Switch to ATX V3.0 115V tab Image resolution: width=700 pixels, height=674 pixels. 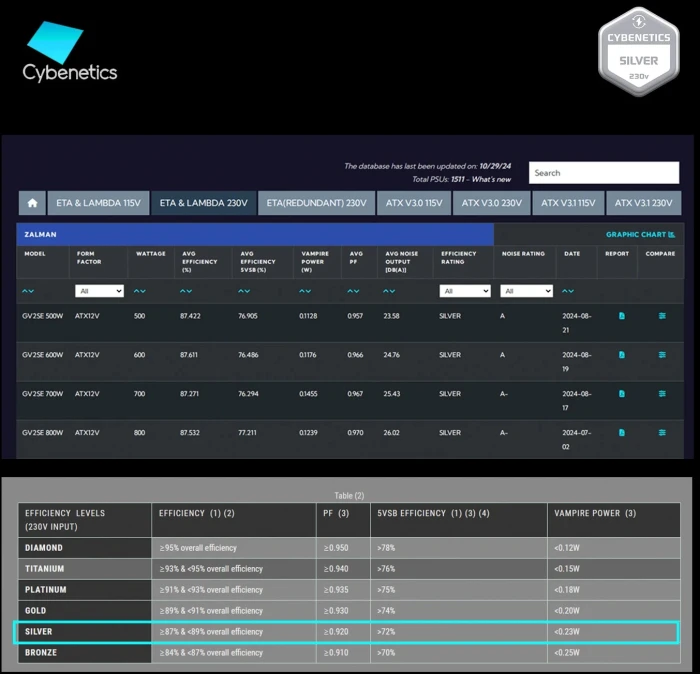point(414,203)
